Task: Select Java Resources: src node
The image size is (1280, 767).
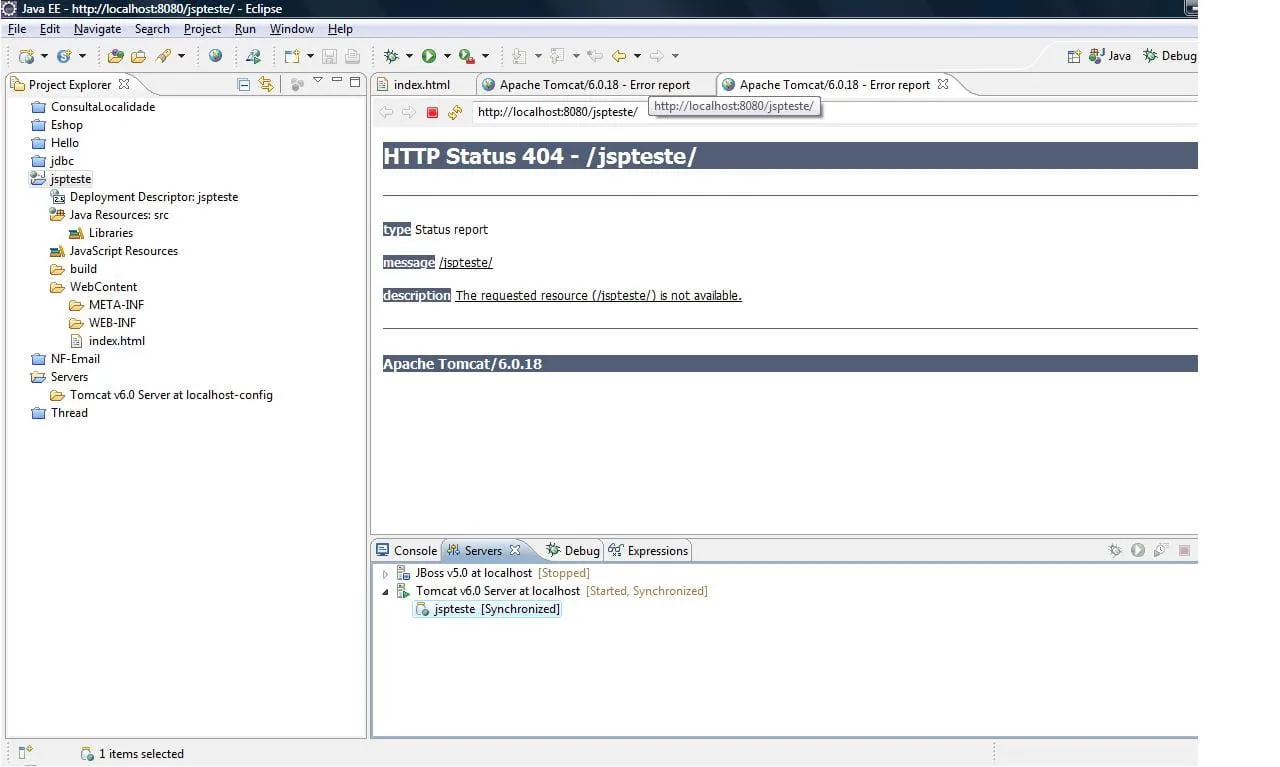Action: pyautogui.click(x=119, y=215)
